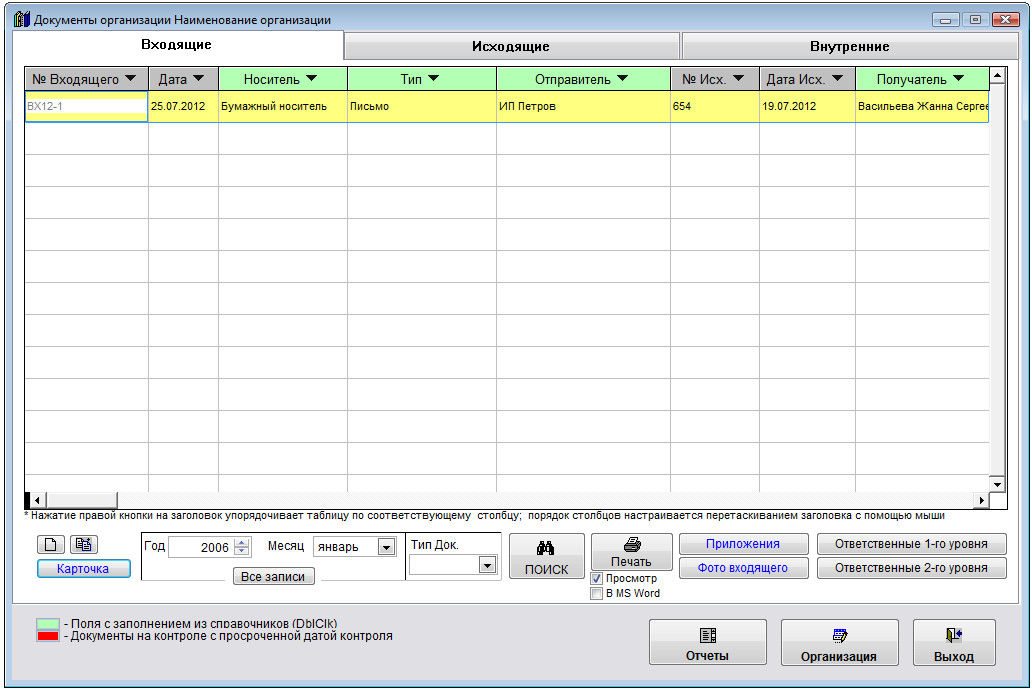
Task: Click the Печать printer button
Action: (x=631, y=552)
